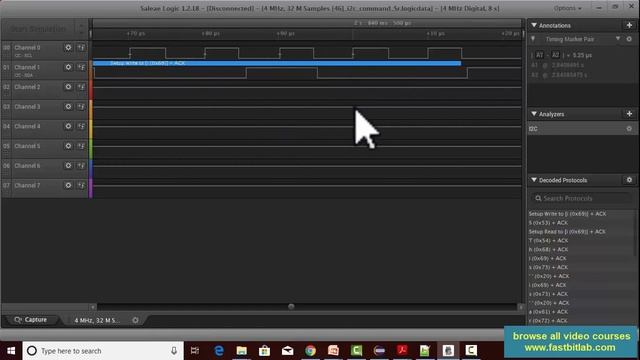Click the left scroll arrow of the timeline
The image size is (640, 360).
point(93,307)
